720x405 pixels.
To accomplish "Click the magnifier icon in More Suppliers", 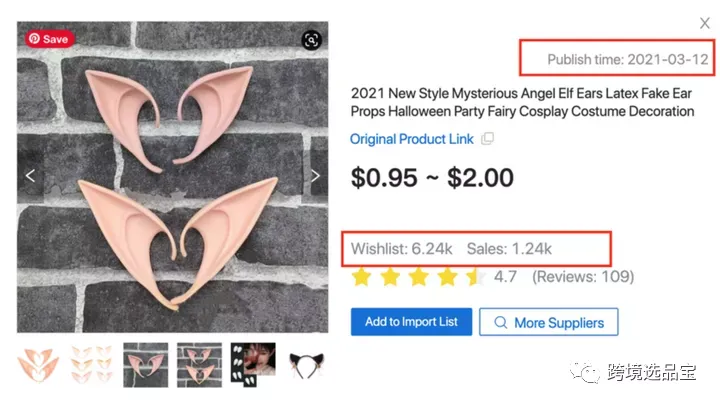I will point(501,322).
